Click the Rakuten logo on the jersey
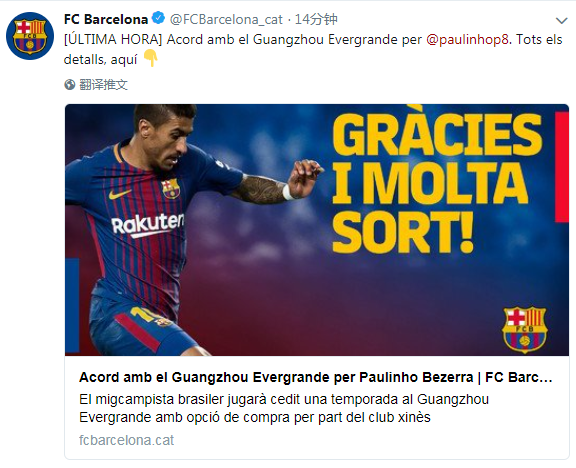This screenshot has height=468, width=576. tap(148, 224)
